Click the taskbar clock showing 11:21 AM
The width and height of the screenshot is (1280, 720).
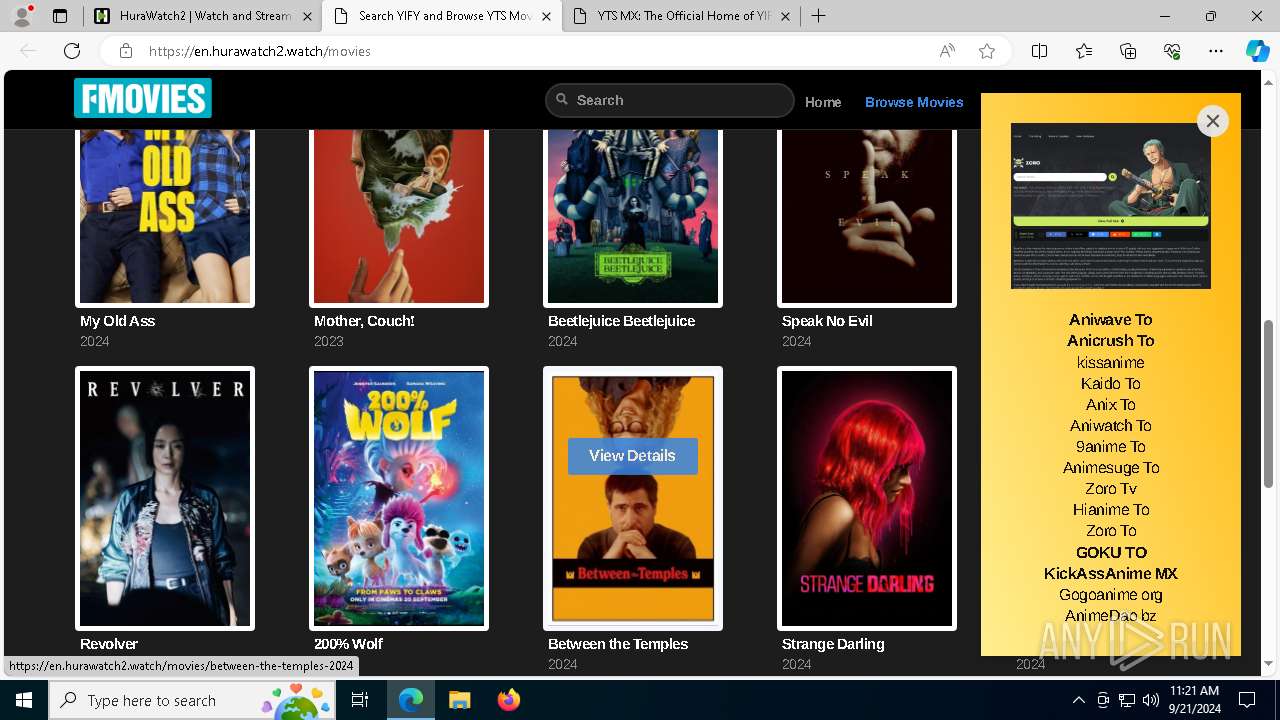[x=1193, y=700]
